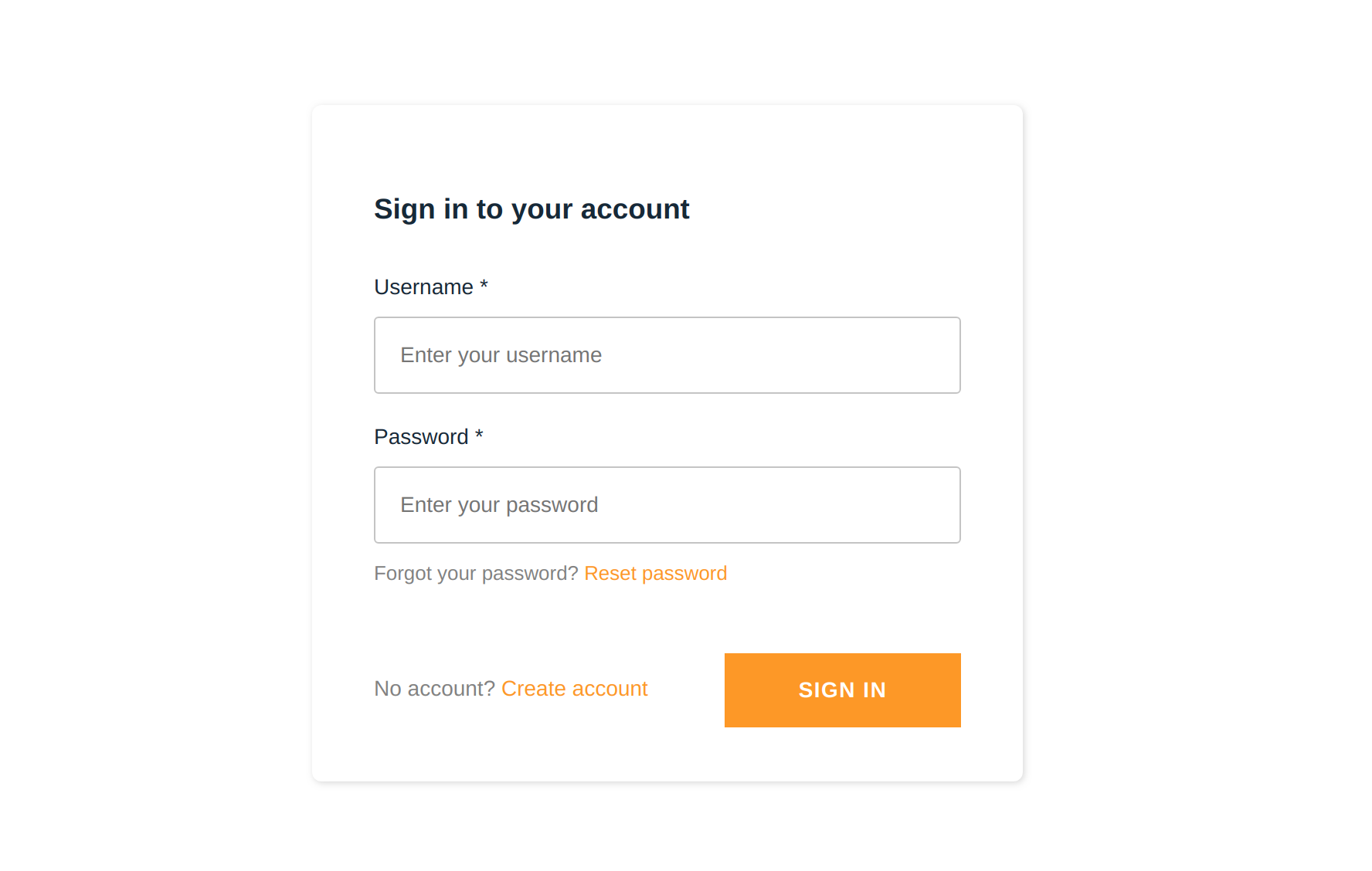Click the orange SIGN IN button
Screen dimensions: 1372x871
[842, 690]
